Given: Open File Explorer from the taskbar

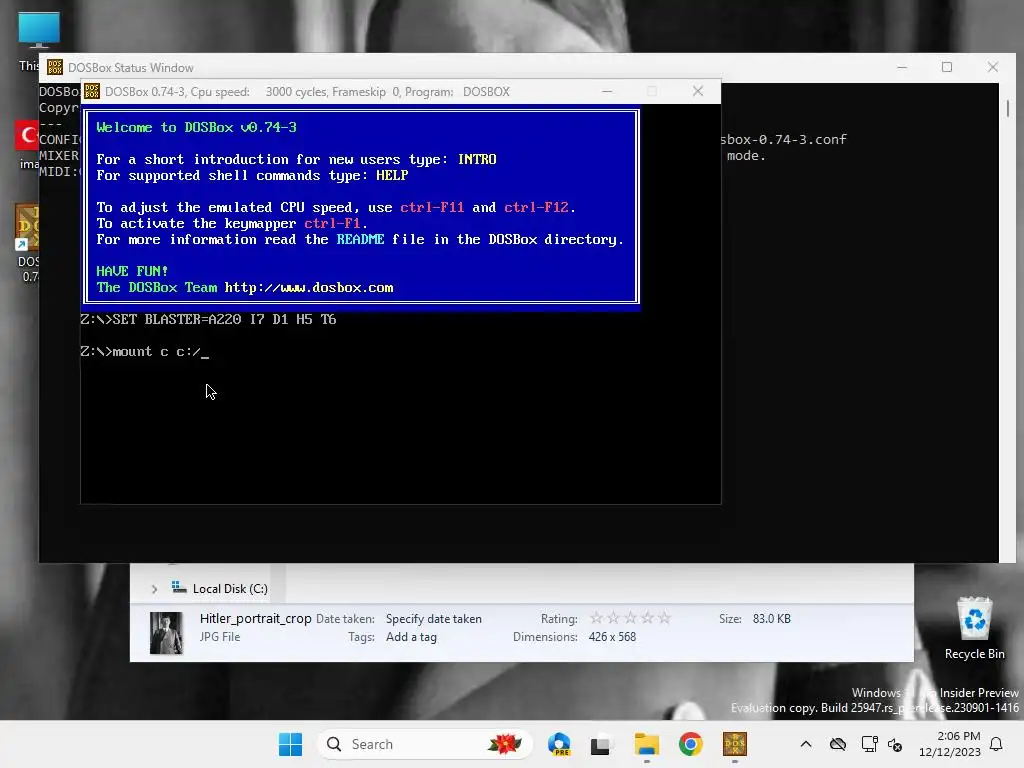Looking at the screenshot, I should [647, 744].
